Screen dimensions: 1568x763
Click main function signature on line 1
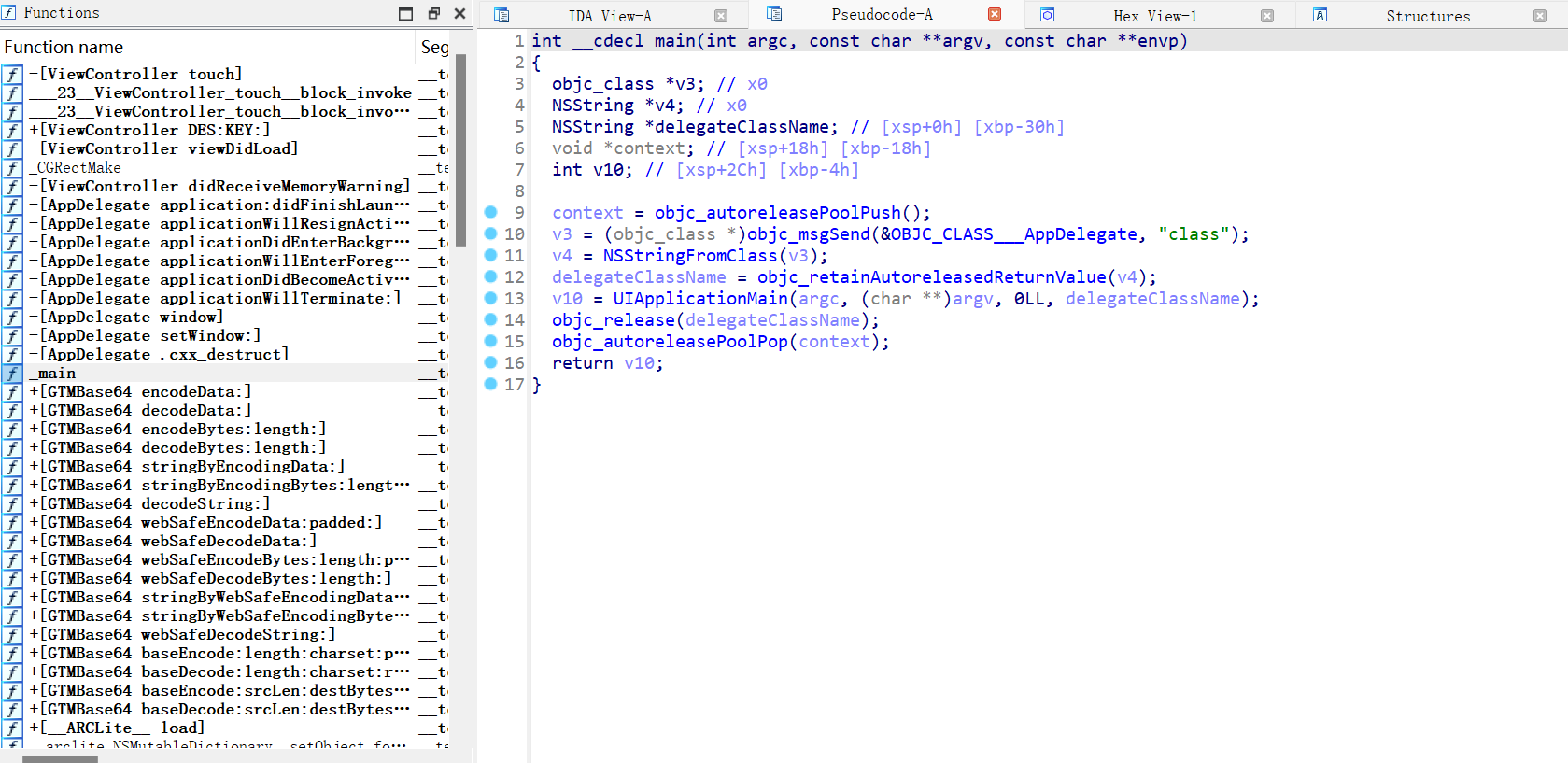[859, 41]
